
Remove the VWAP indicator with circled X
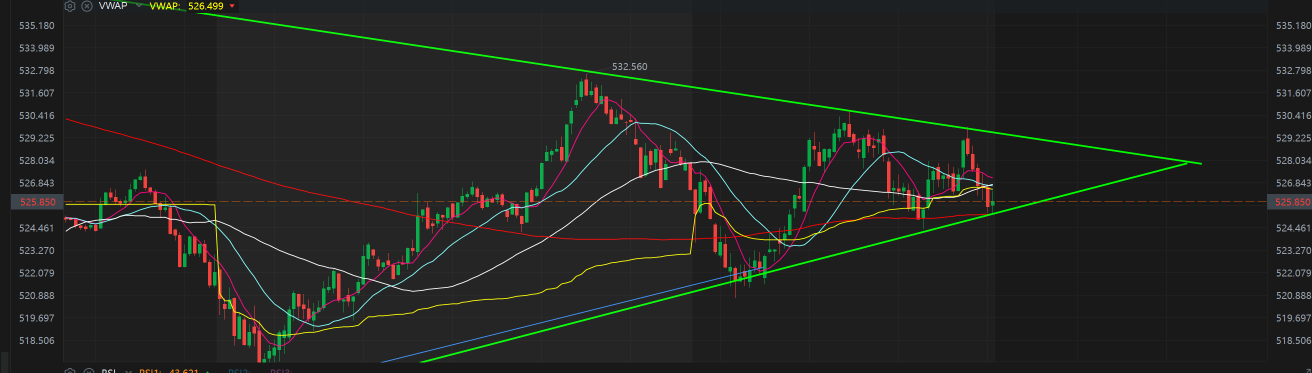click(x=87, y=6)
